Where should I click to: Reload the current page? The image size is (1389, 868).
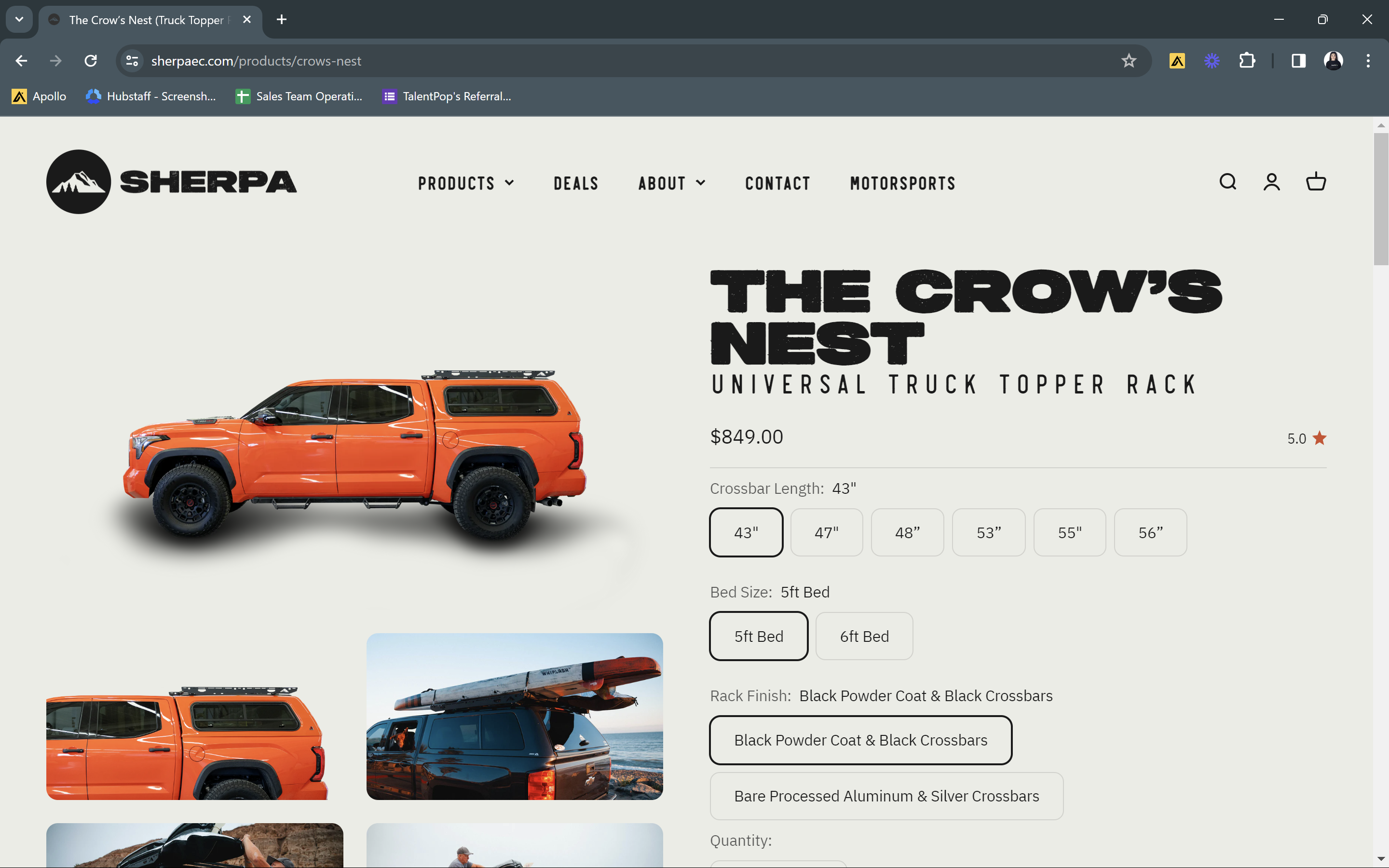click(91, 61)
